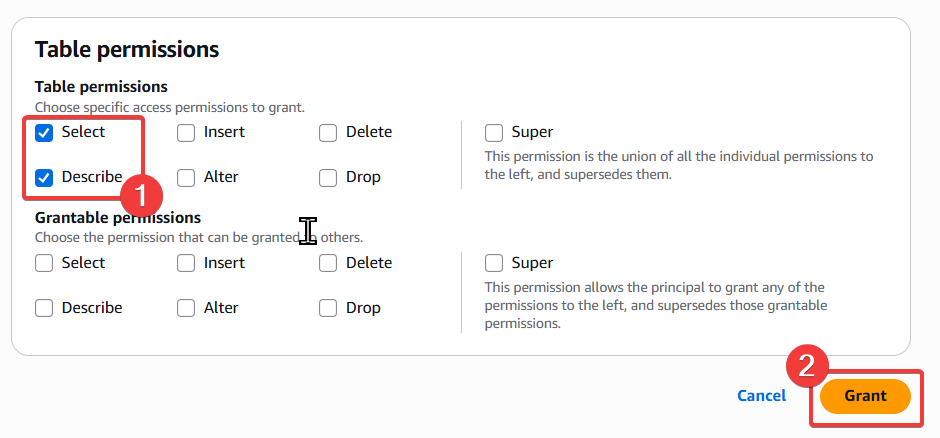Tick Drop under Grantable permissions
The height and width of the screenshot is (438, 940).
(x=328, y=308)
